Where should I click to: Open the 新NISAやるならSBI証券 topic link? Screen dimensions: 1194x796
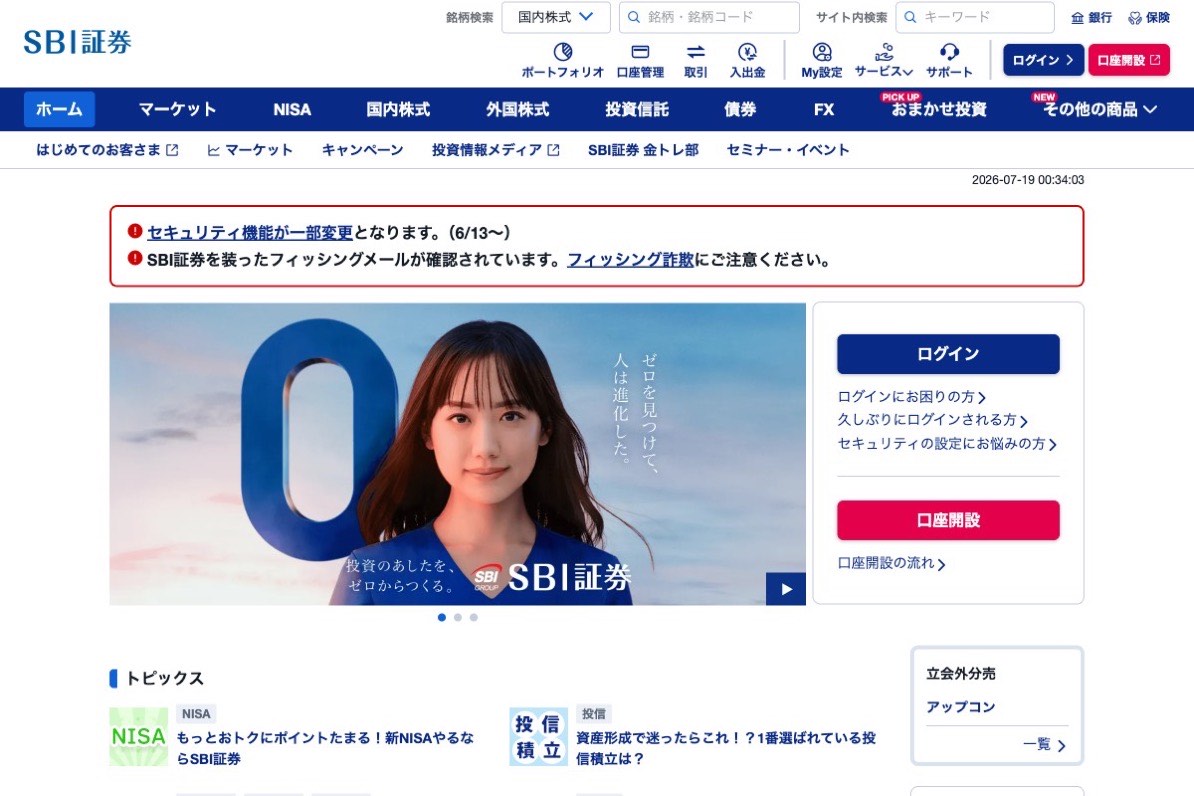point(325,748)
